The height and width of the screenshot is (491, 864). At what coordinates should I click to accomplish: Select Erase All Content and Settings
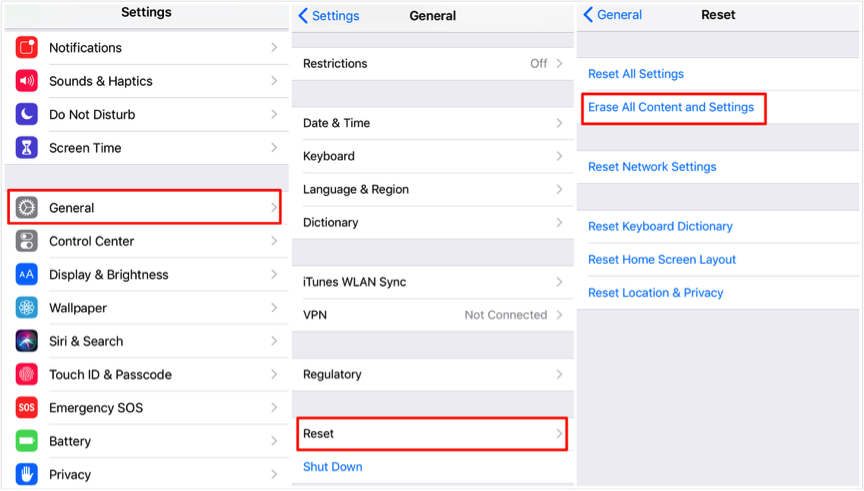point(671,107)
